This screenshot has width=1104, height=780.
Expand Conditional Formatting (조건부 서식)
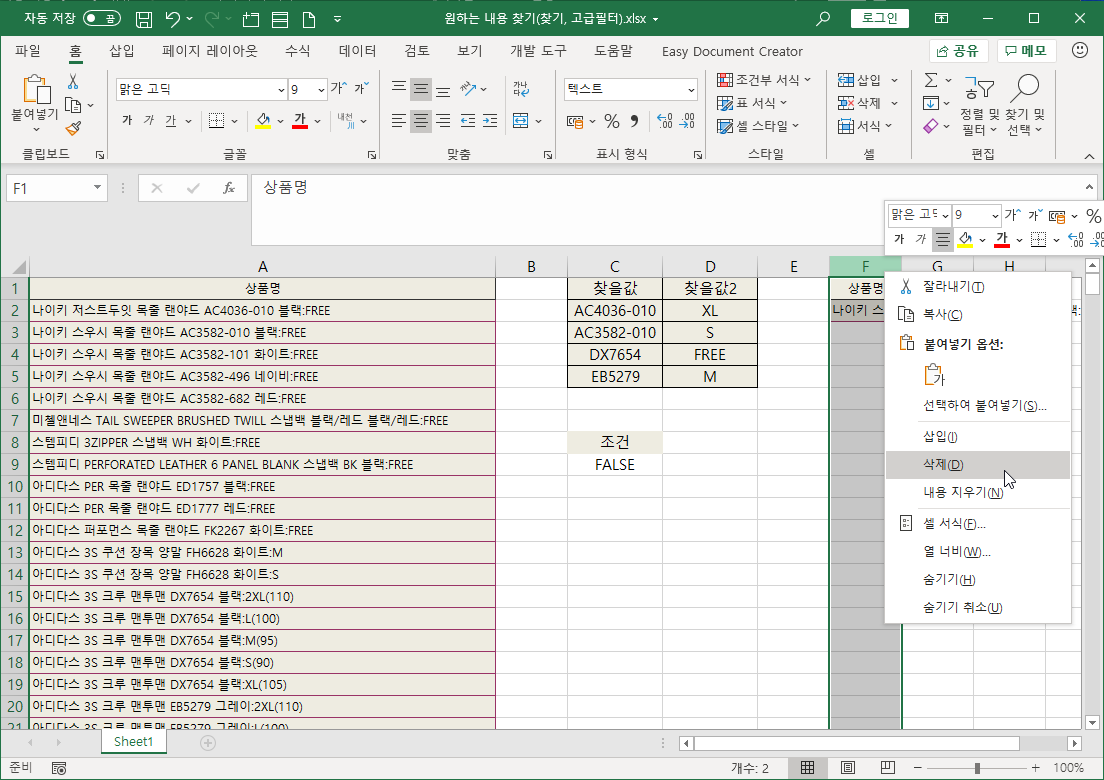(764, 80)
